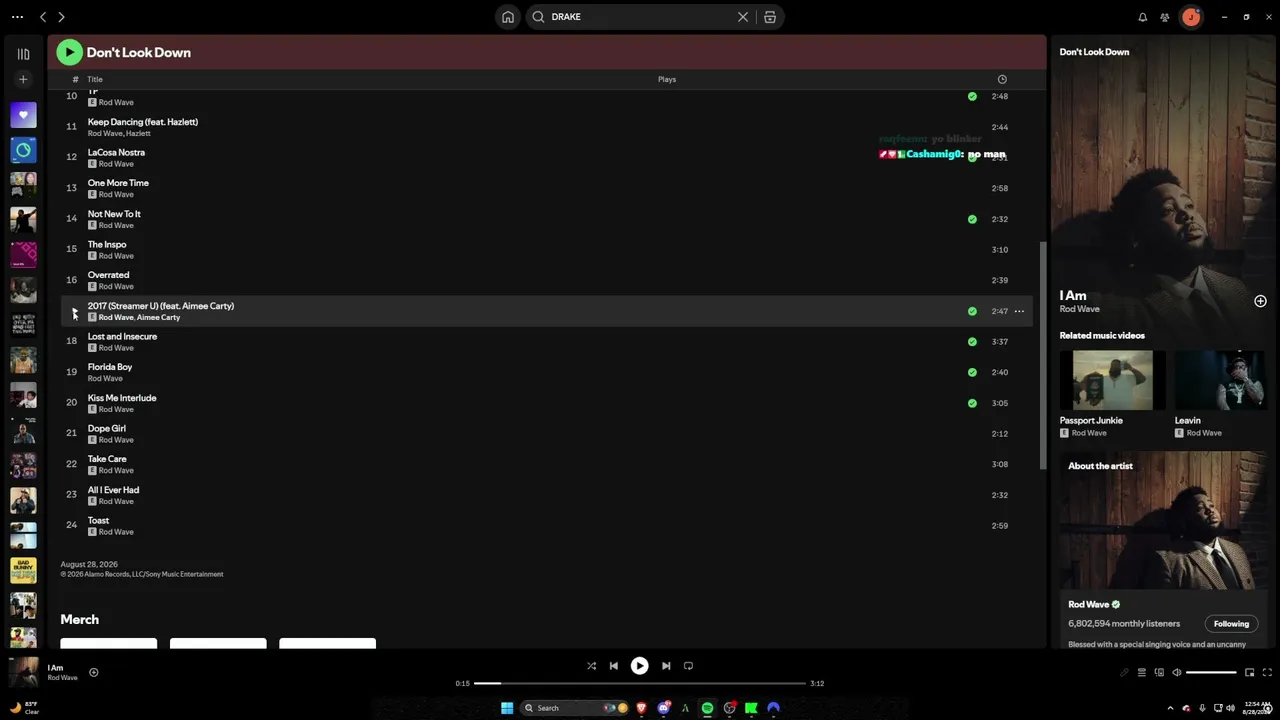Select the track The Inspo
1280x720 pixels.
coord(548,250)
